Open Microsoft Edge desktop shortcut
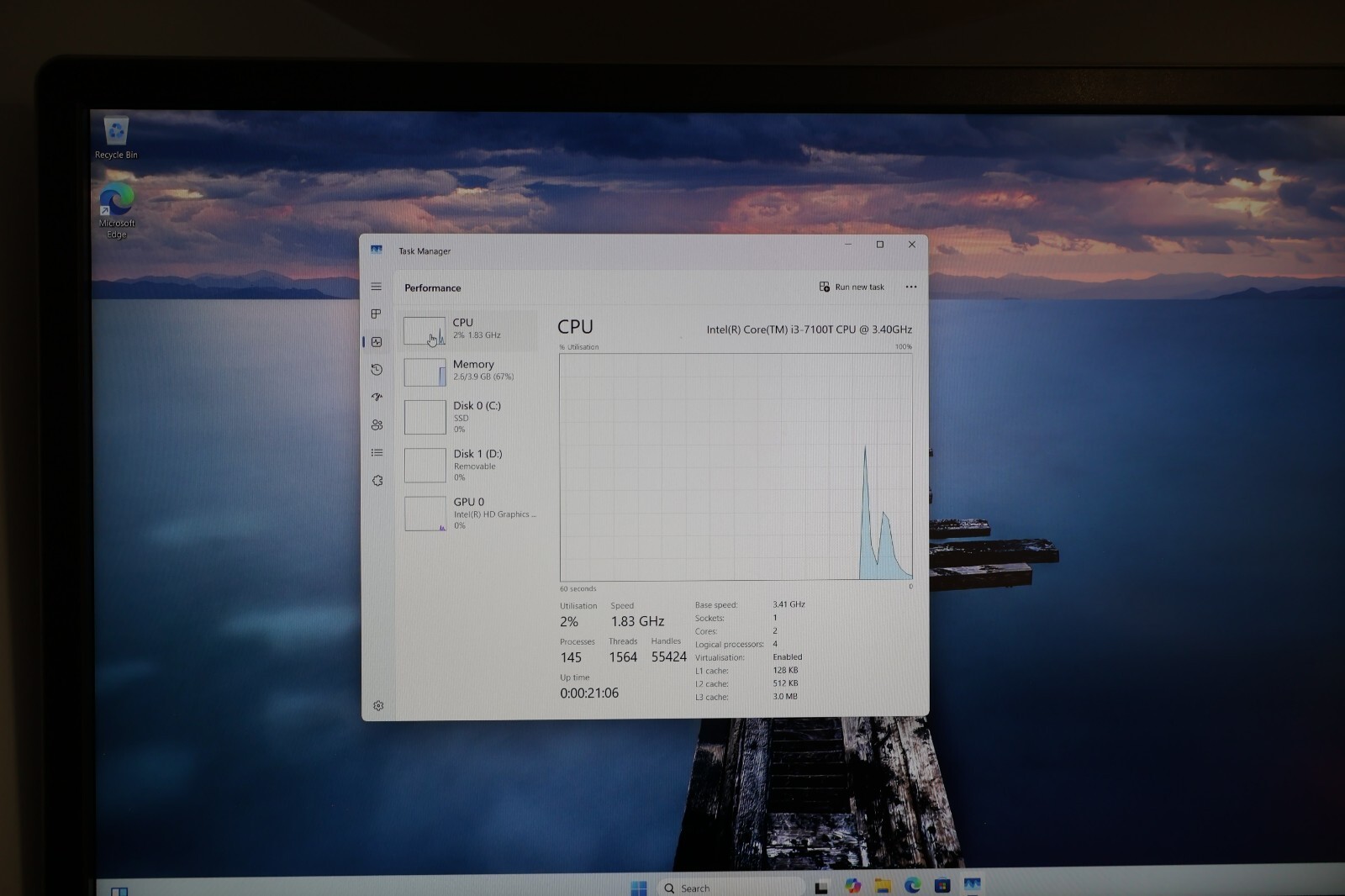Viewport: 1345px width, 896px height. tap(117, 211)
